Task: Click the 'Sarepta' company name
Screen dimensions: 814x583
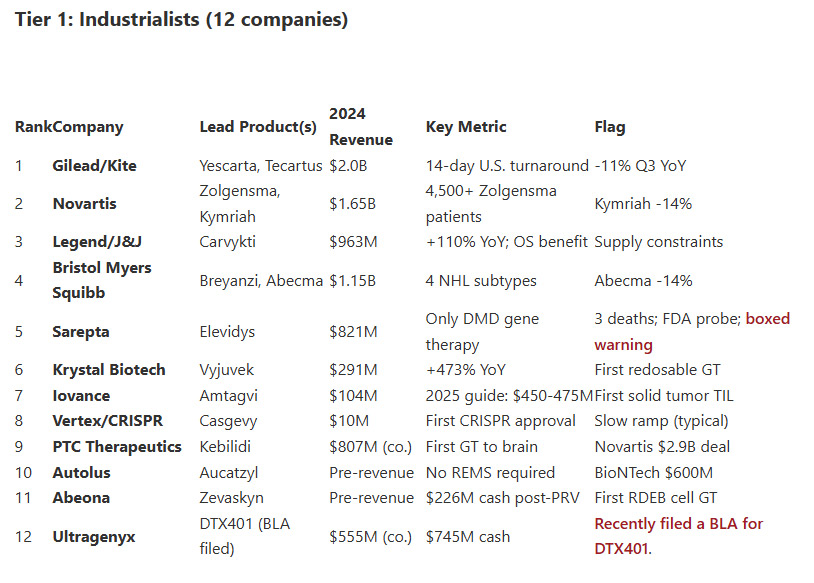Action: (x=81, y=332)
